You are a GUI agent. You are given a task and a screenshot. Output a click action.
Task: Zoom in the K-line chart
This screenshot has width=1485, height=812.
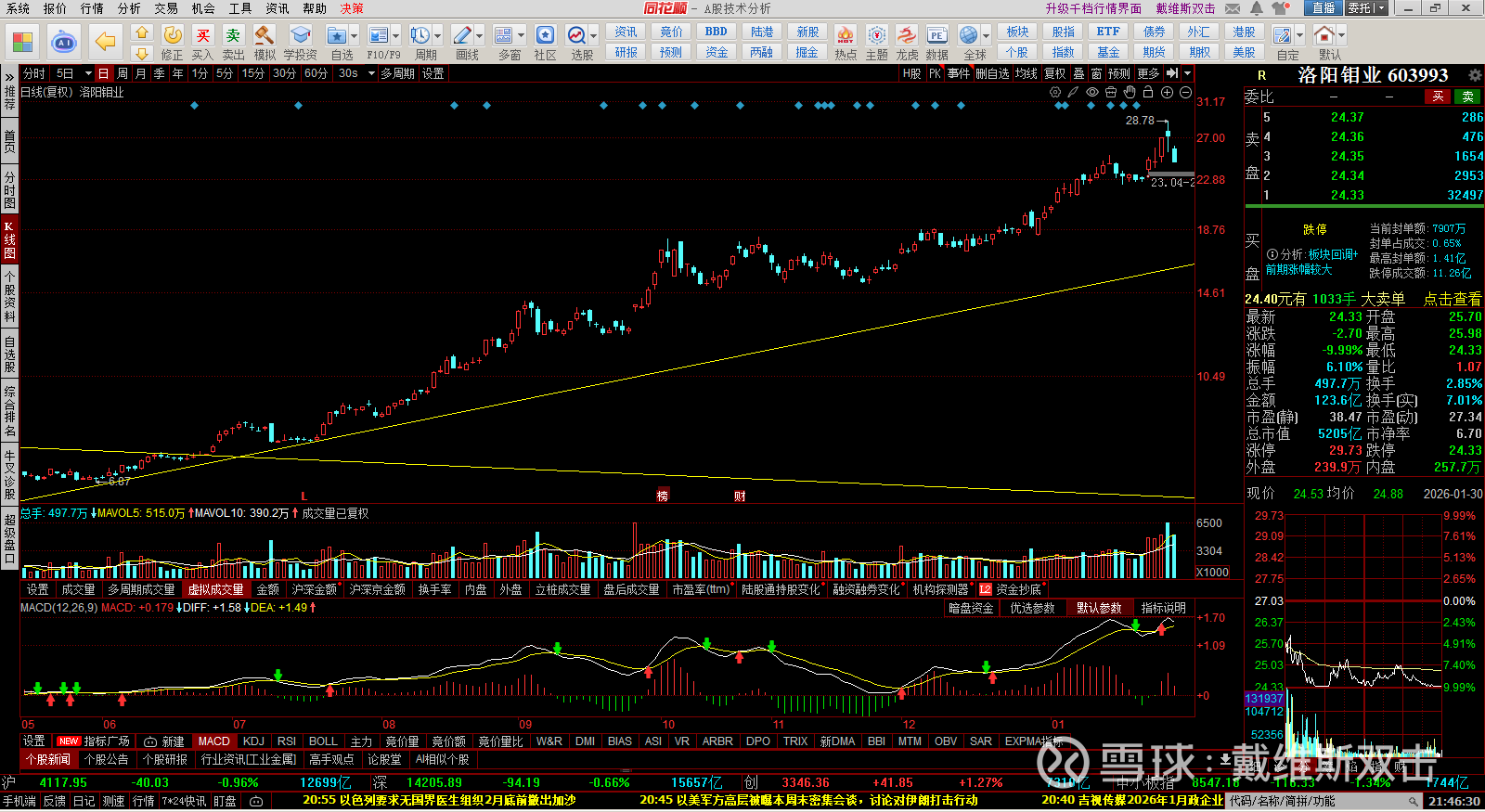point(1167,92)
